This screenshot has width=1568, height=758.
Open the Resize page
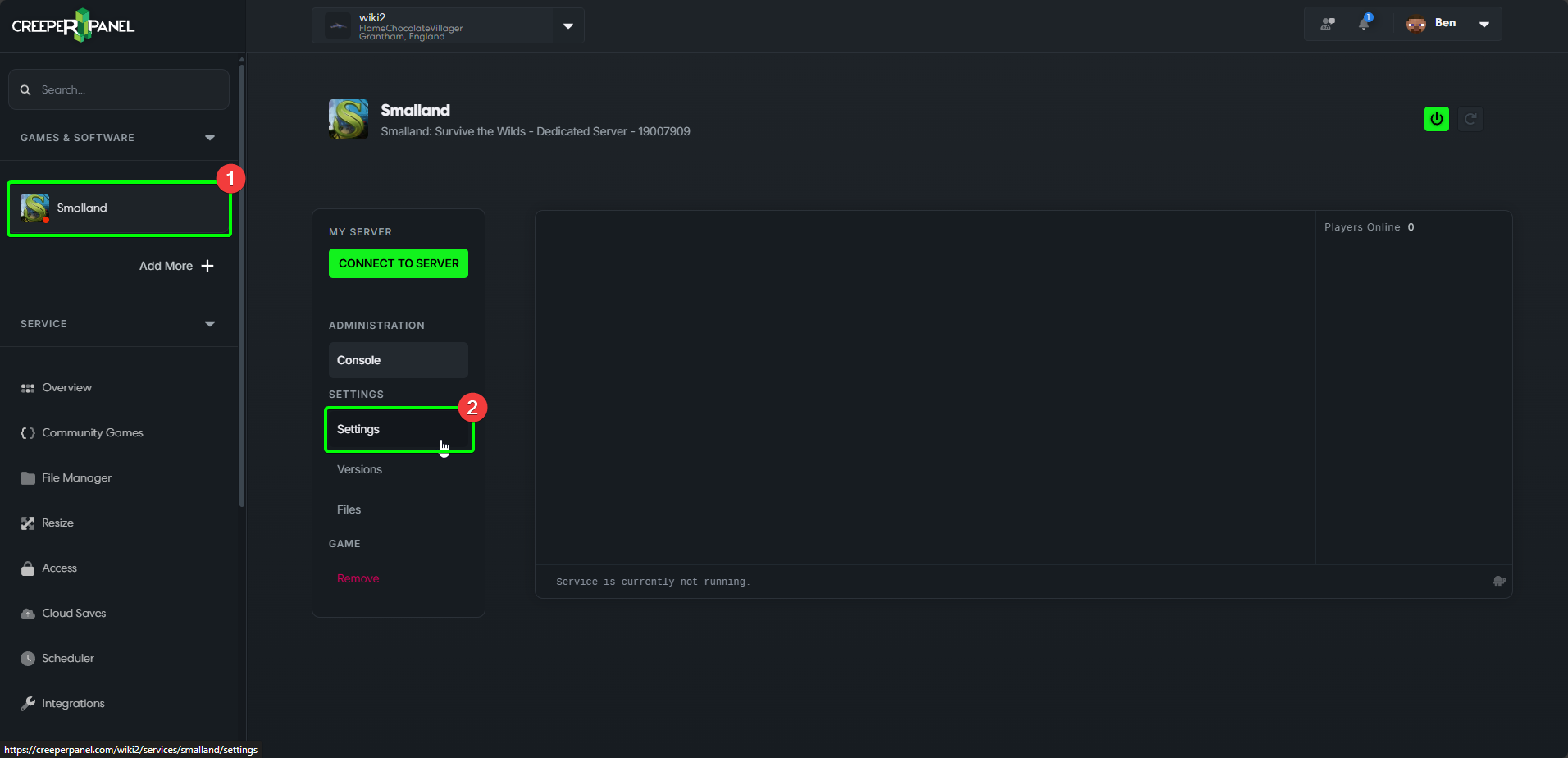57,523
